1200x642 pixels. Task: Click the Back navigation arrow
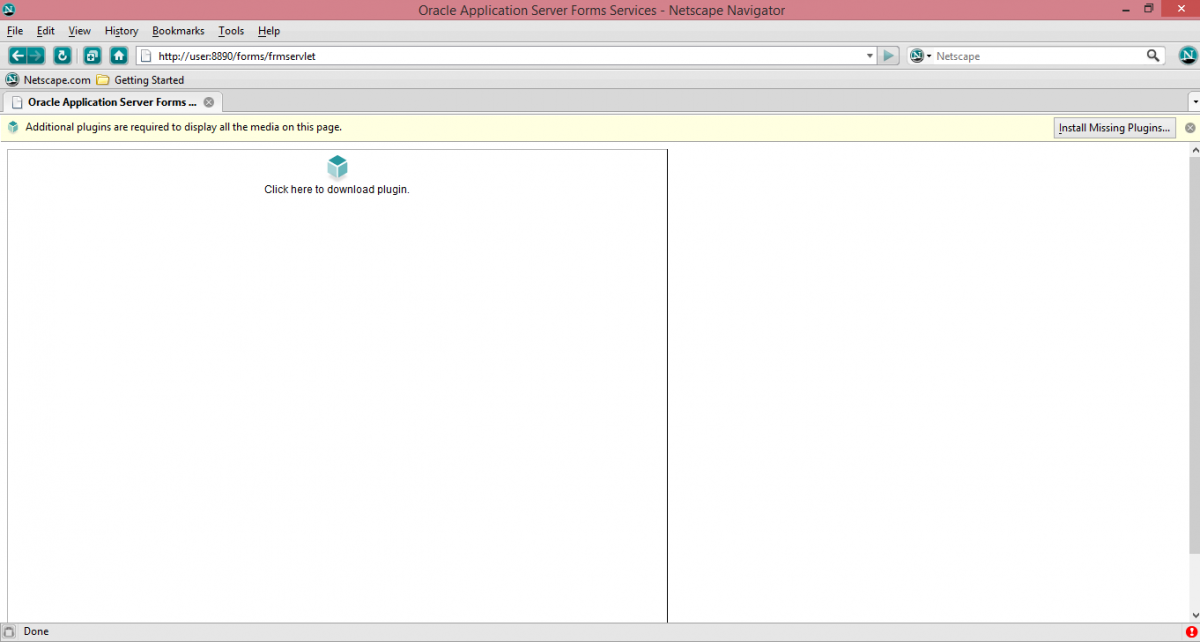pos(18,56)
